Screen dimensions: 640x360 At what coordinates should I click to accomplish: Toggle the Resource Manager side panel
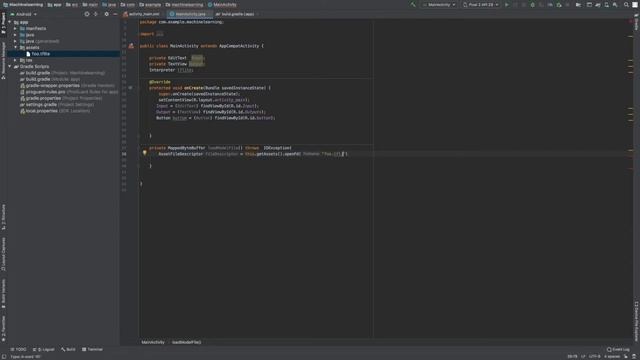tap(3, 60)
